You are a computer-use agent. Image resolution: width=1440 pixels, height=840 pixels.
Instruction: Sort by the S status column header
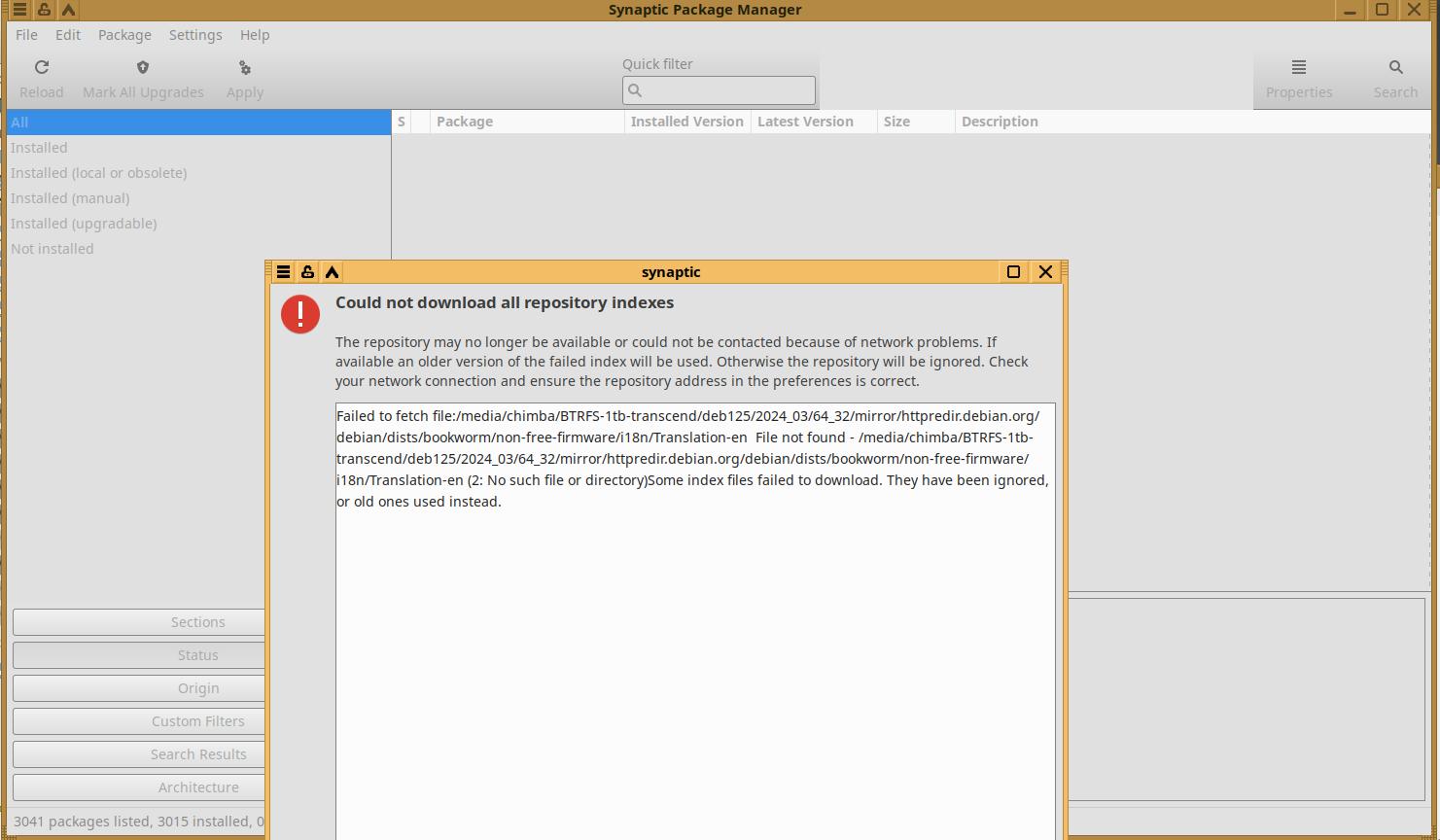(401, 122)
